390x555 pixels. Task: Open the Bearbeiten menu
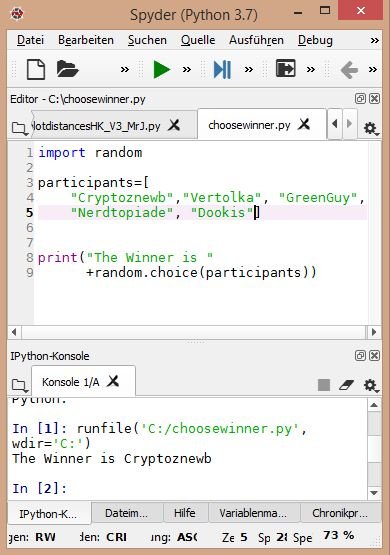pyautogui.click(x=86, y=40)
